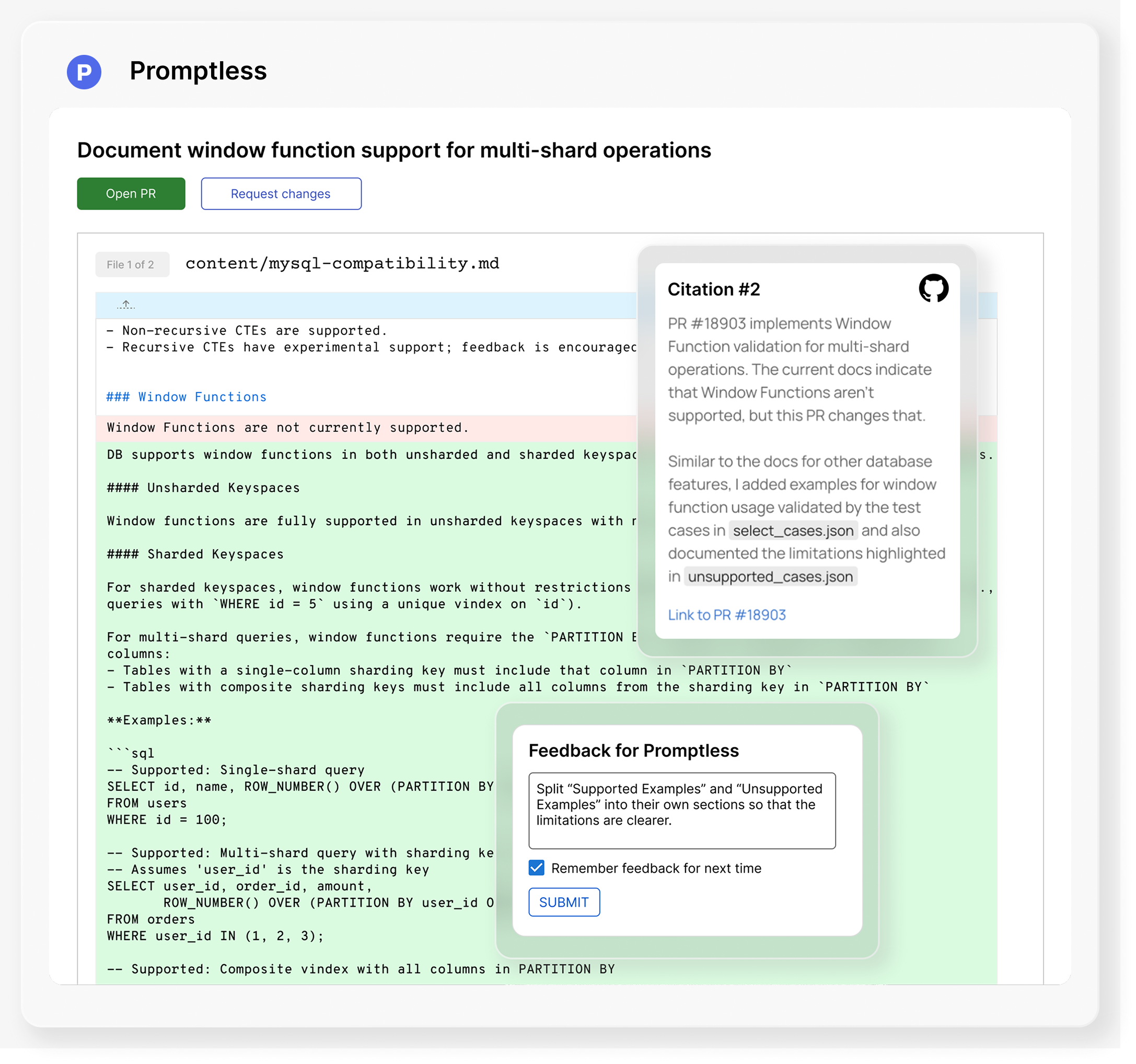This screenshot has height=1064, width=1136.
Task: Click the Request changes button
Action: (x=281, y=193)
